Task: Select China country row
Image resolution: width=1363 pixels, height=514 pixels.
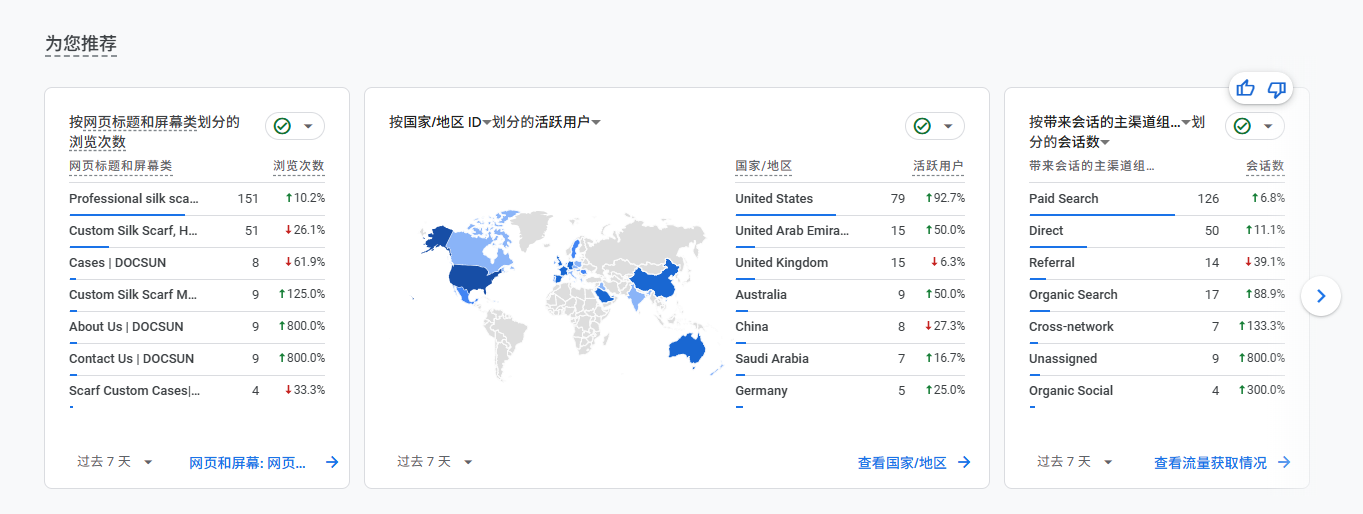Action: pyautogui.click(x=850, y=327)
